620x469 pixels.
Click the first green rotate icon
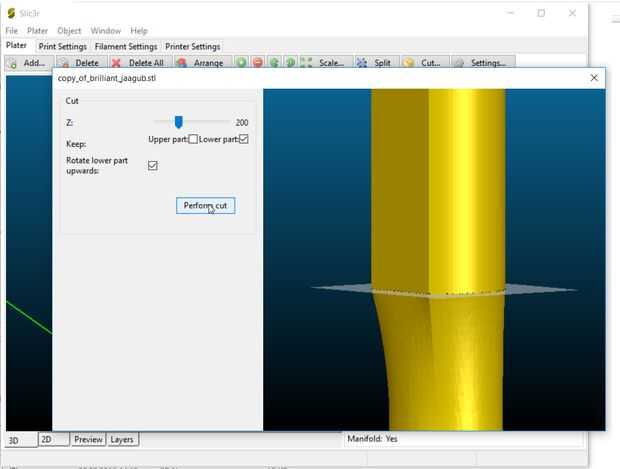tap(274, 62)
